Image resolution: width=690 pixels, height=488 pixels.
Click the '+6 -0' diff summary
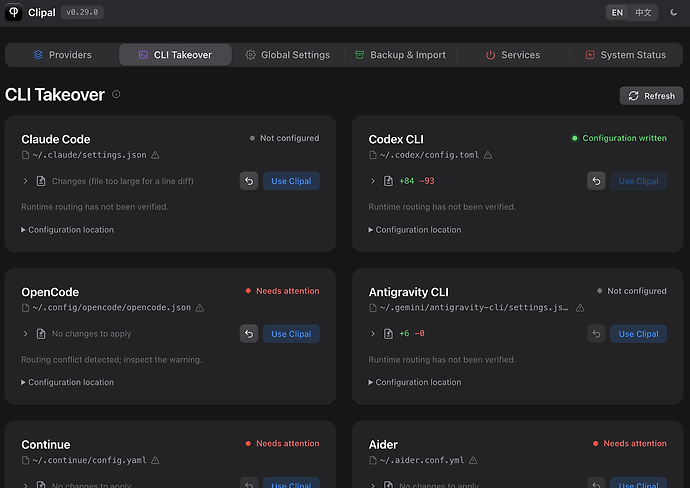click(x=412, y=334)
